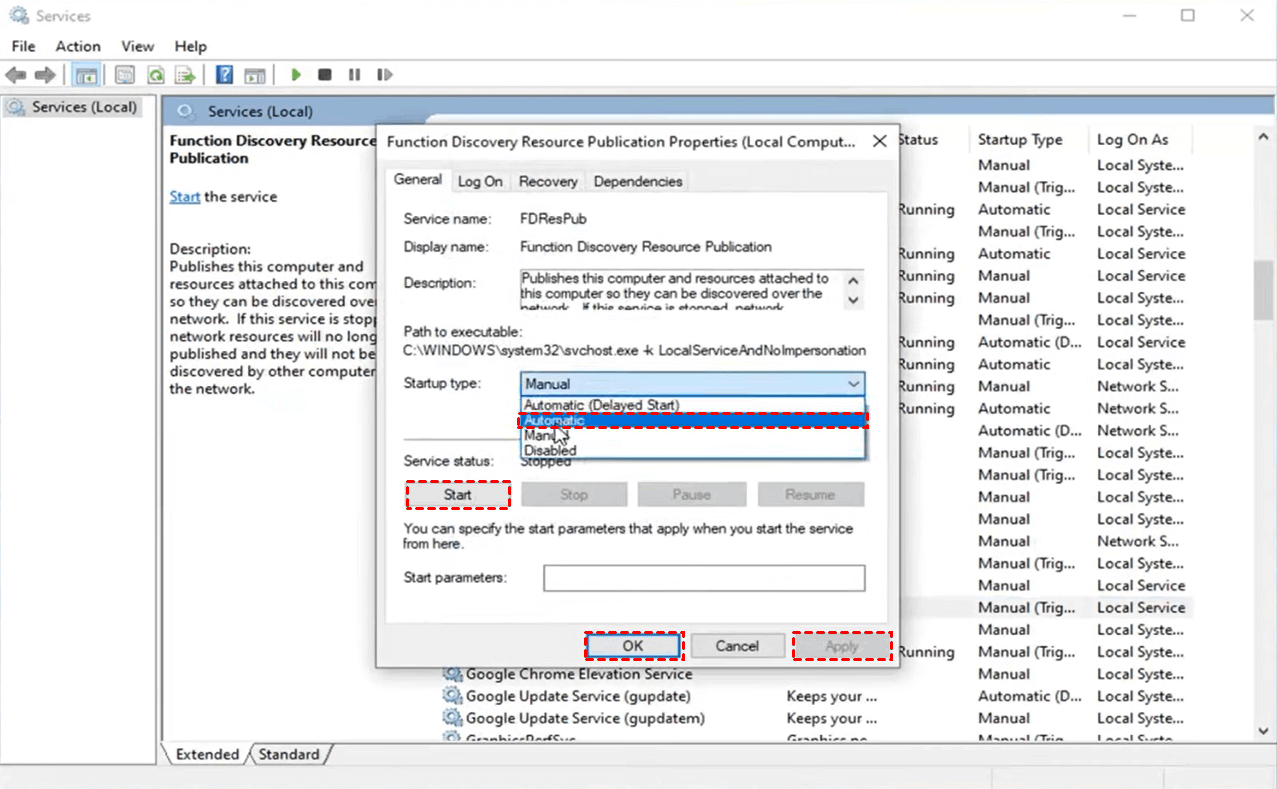Click the Start button in the dialog
This screenshot has width=1277, height=789.
tap(458, 494)
